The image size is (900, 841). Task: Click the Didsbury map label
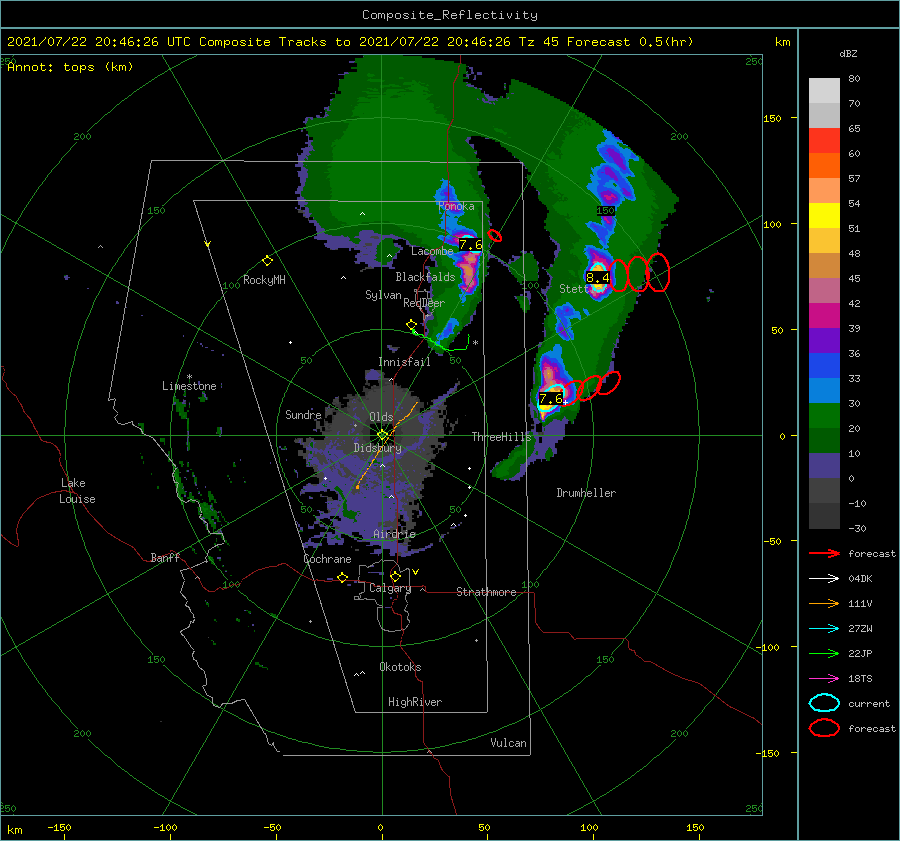click(x=377, y=448)
